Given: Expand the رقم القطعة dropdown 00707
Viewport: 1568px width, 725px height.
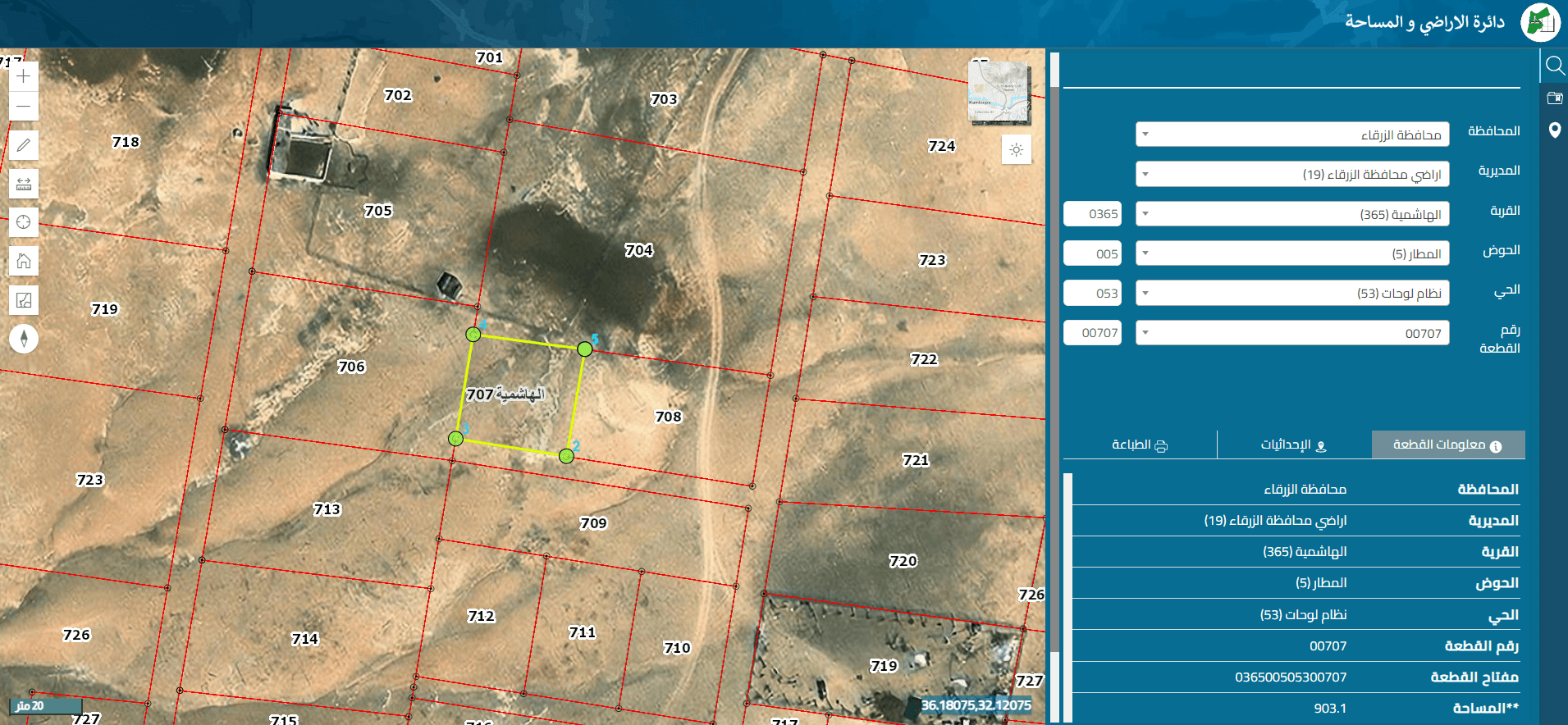Looking at the screenshot, I should (x=1292, y=333).
